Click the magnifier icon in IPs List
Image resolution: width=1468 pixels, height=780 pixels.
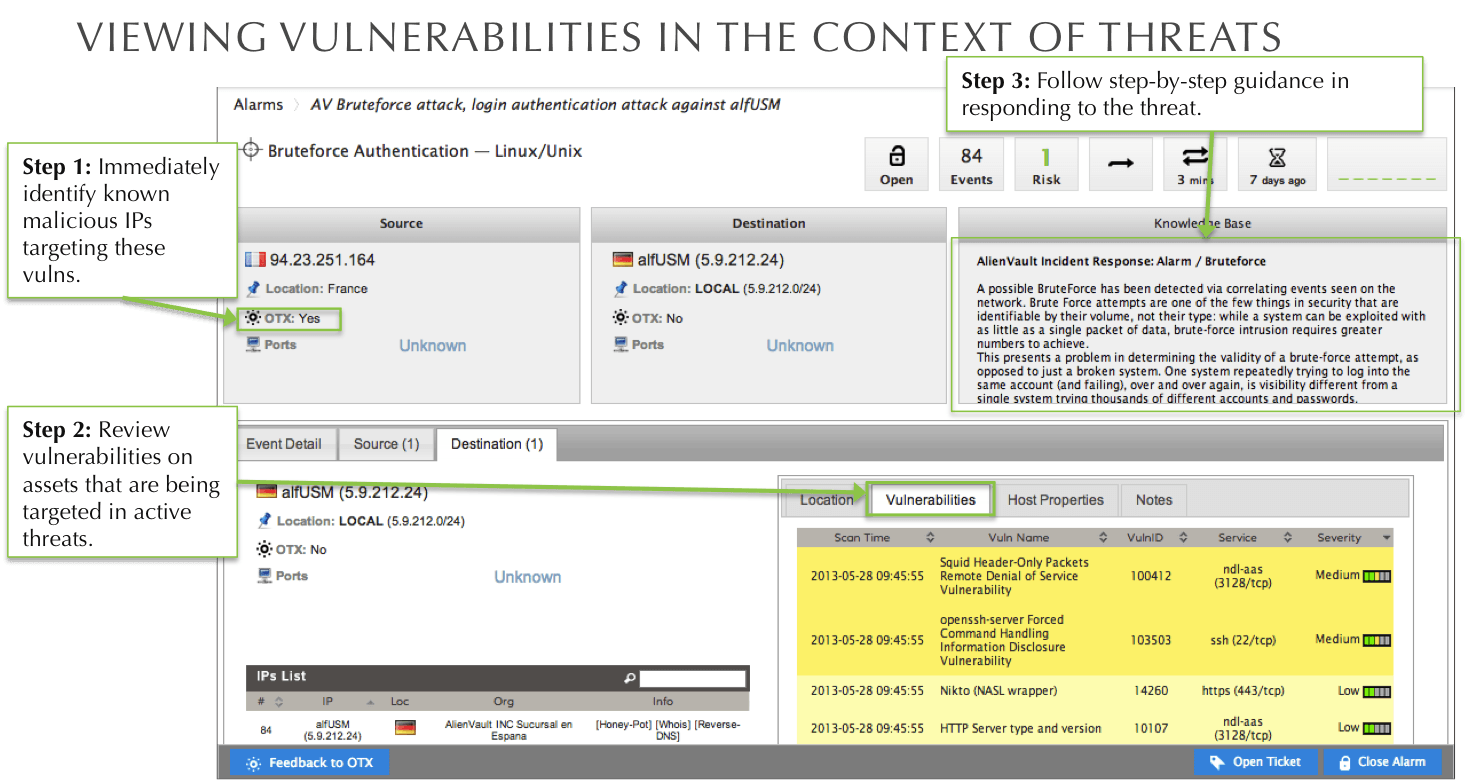click(630, 678)
